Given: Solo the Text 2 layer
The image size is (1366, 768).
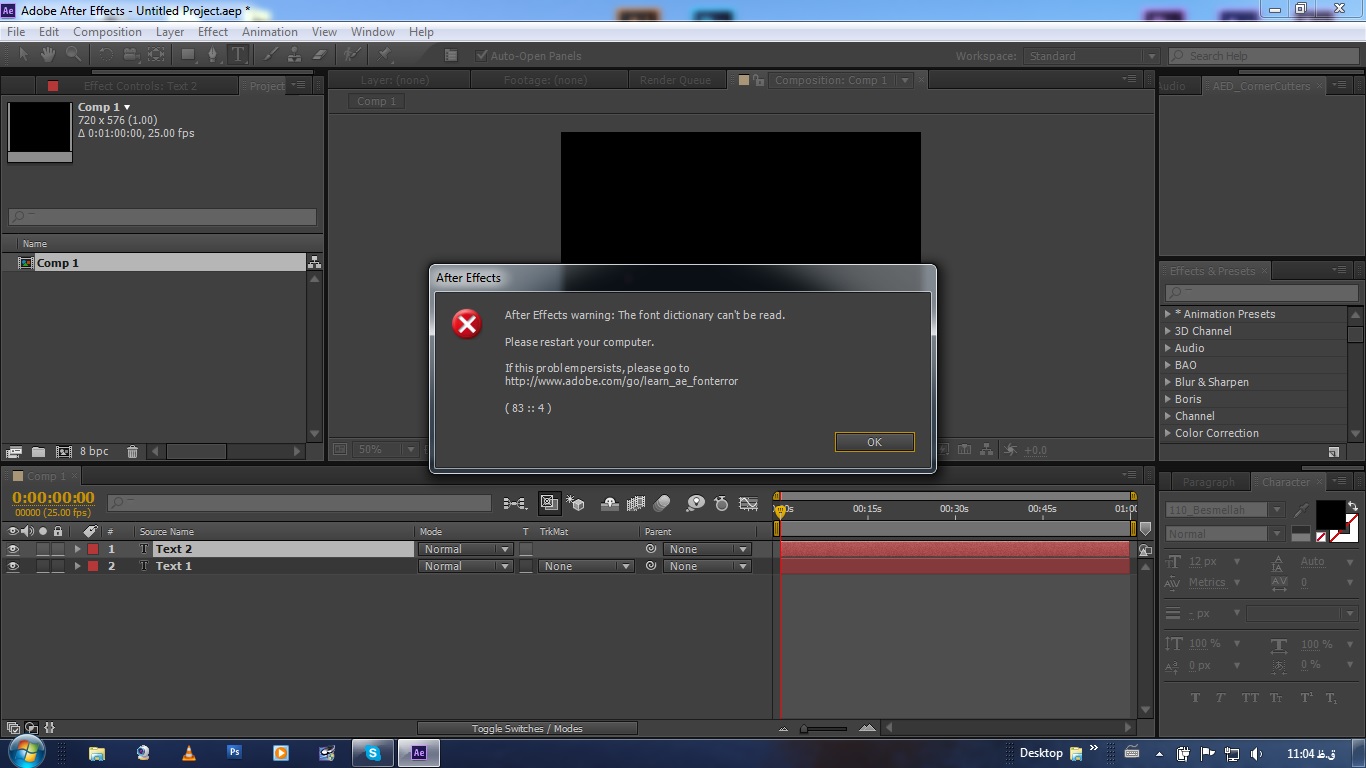Looking at the screenshot, I should pos(43,549).
